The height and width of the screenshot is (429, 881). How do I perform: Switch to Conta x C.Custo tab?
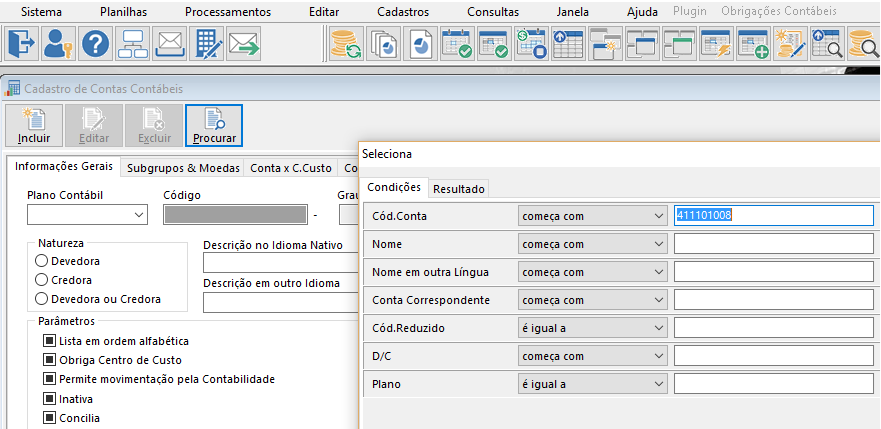[x=291, y=168]
